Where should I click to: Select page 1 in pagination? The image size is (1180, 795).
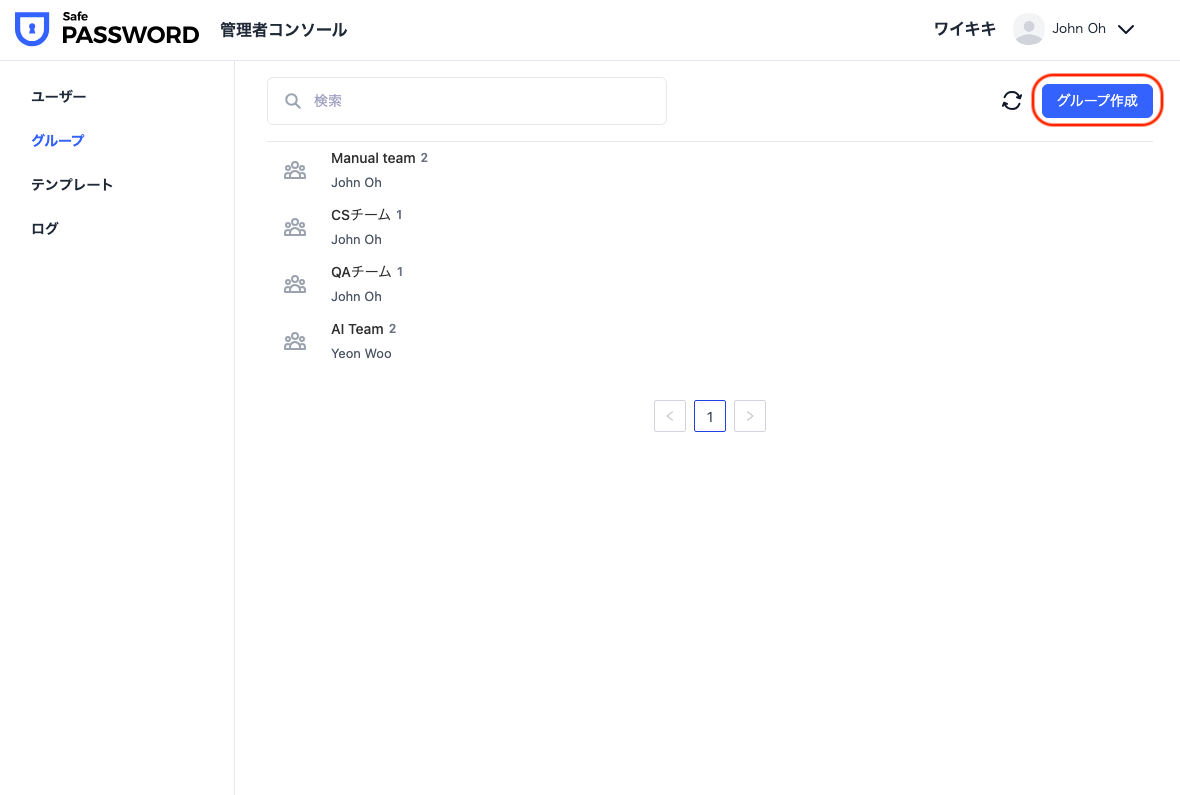click(710, 416)
